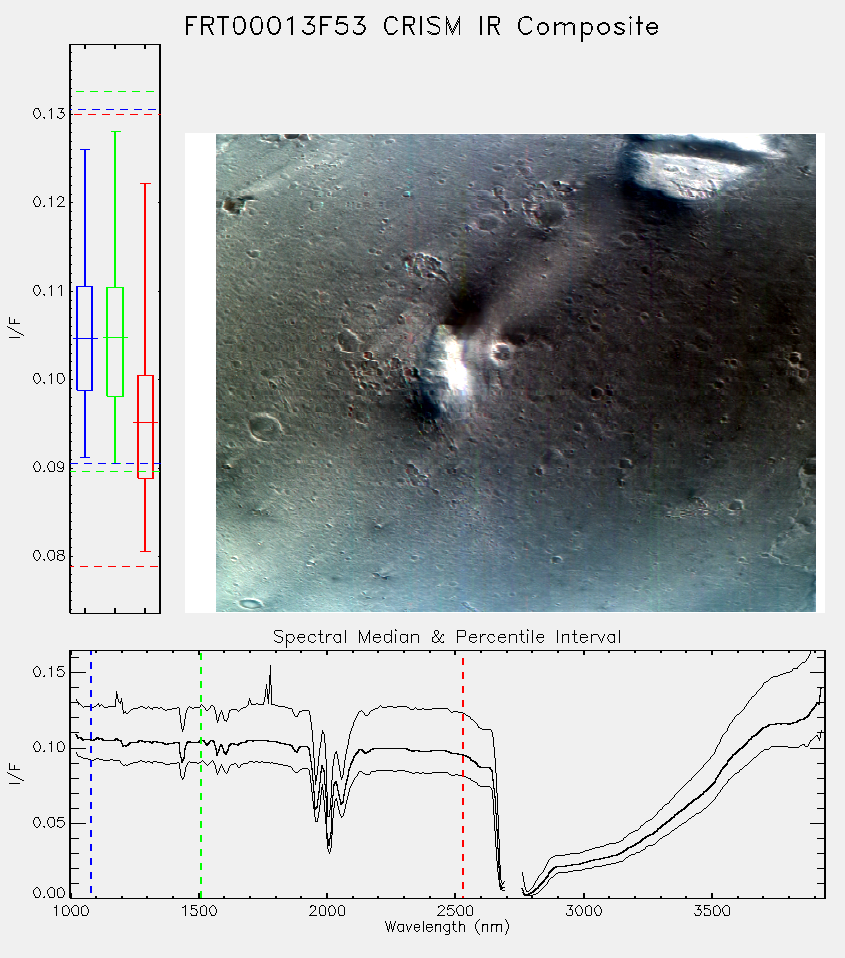Select the blue box plot box
The width and height of the screenshot is (845, 958).
coord(84,338)
